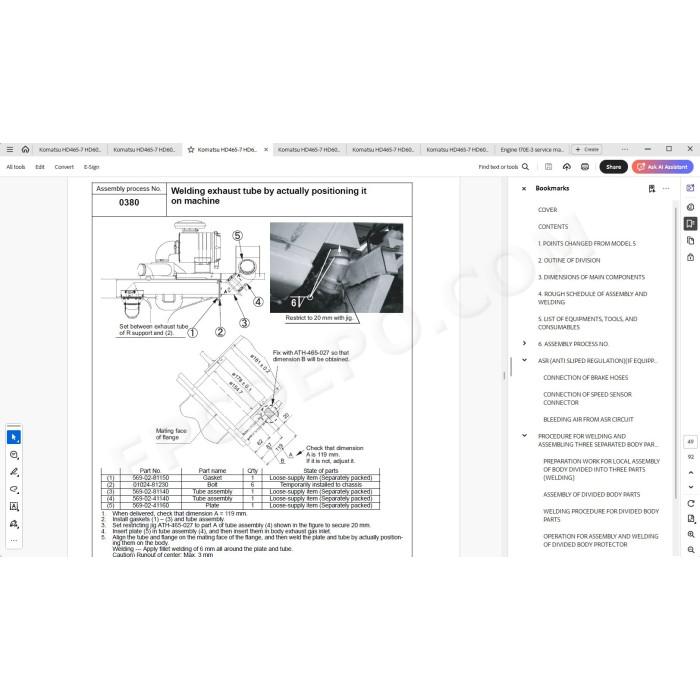Image resolution: width=700 pixels, height=700 pixels.
Task: Click the Find text search magnifier
Action: pyautogui.click(x=525, y=167)
